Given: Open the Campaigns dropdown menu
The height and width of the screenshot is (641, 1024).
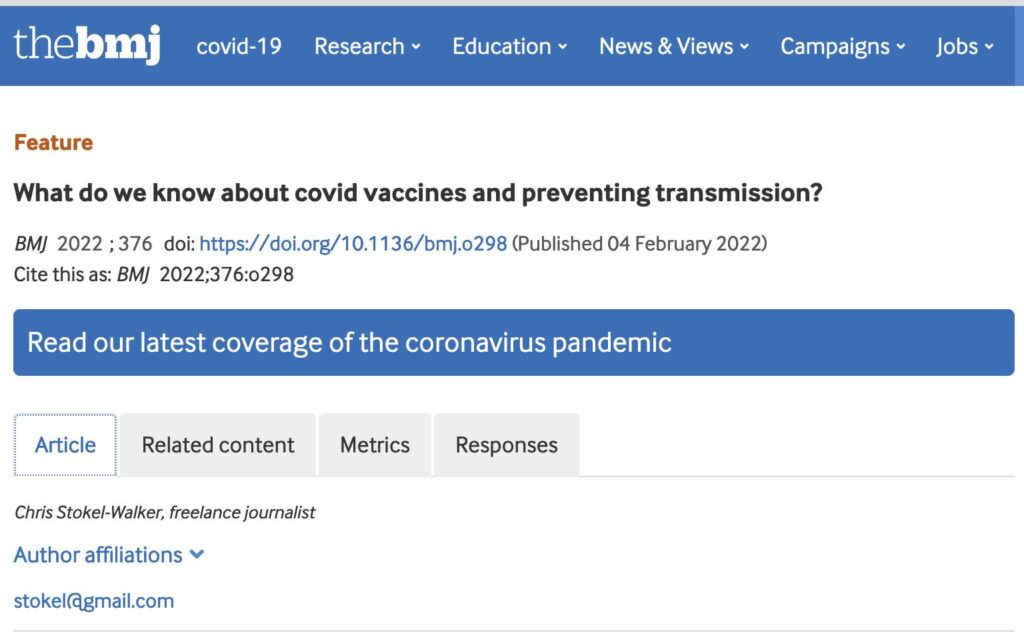Looking at the screenshot, I should coord(843,46).
